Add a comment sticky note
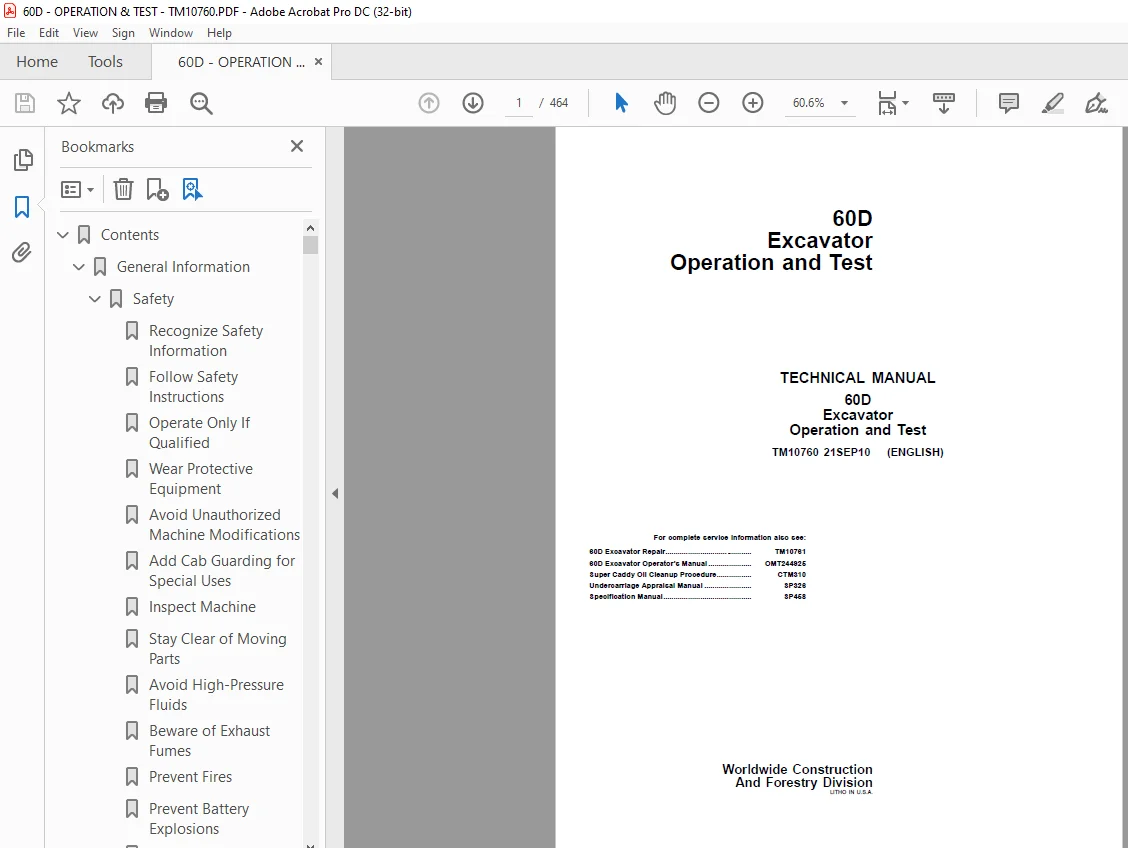The height and width of the screenshot is (848, 1128). coord(1009,103)
